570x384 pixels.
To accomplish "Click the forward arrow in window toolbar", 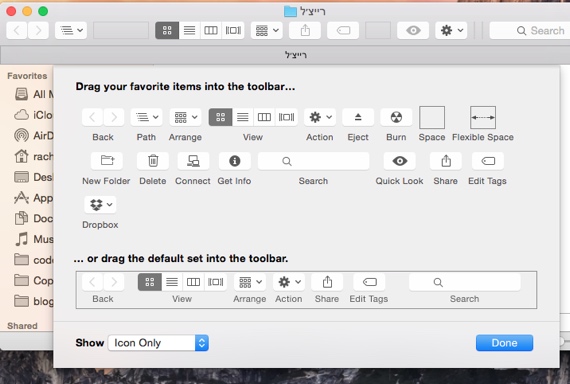I will pos(38,30).
